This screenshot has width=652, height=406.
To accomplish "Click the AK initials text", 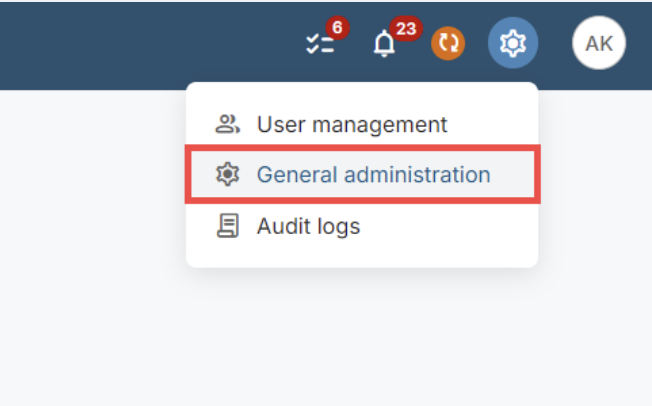I will 599,43.
